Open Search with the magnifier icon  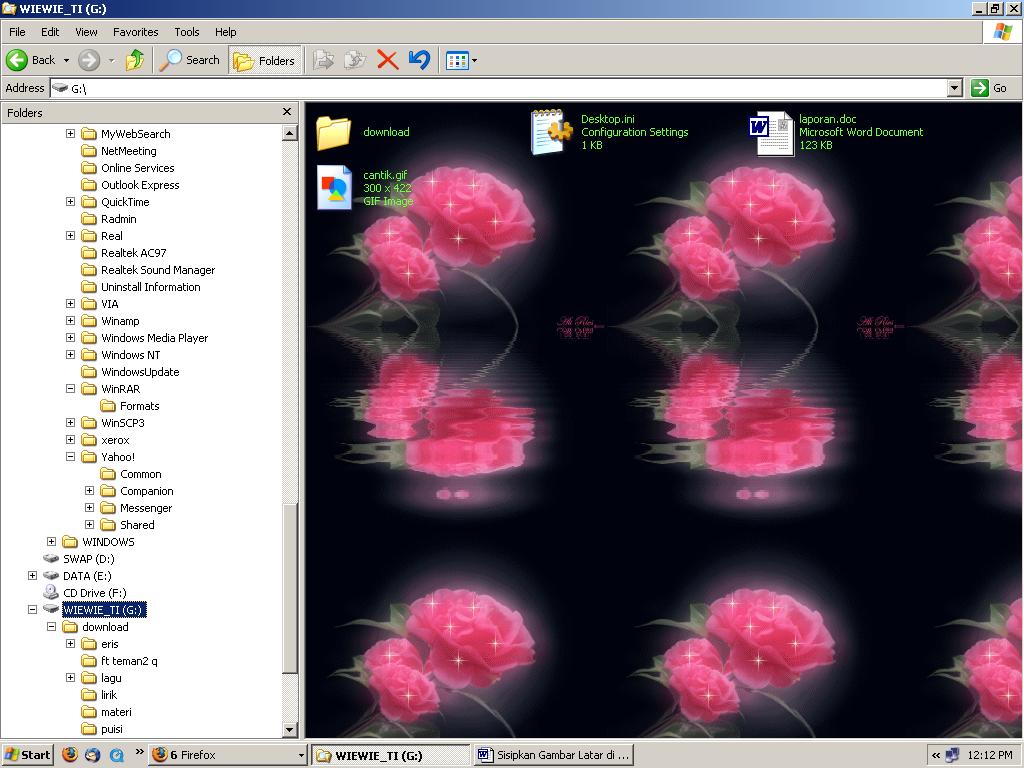coord(170,60)
